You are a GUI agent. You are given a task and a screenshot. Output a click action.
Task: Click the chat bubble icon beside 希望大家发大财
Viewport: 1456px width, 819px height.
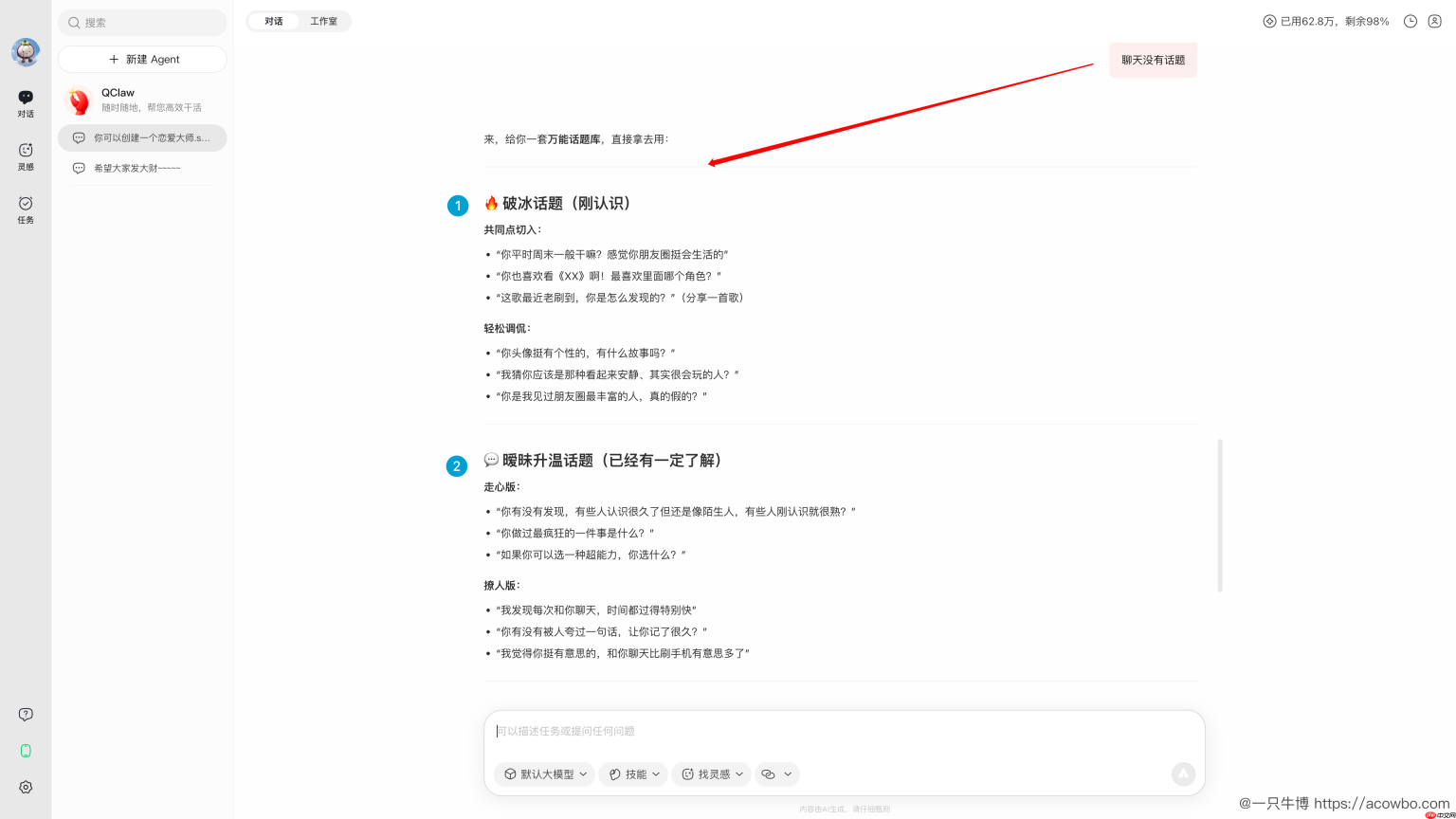[x=79, y=169]
